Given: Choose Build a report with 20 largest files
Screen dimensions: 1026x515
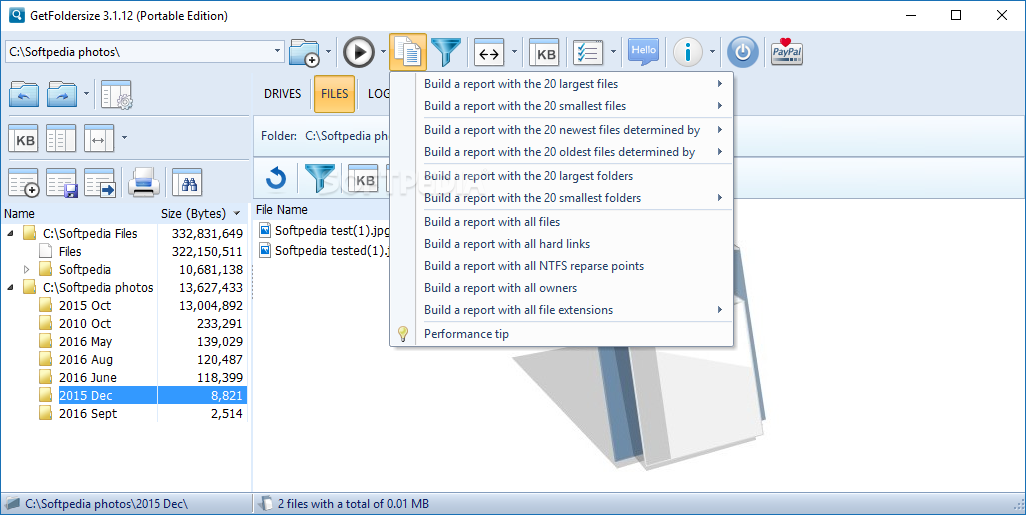Looking at the screenshot, I should pos(561,84).
